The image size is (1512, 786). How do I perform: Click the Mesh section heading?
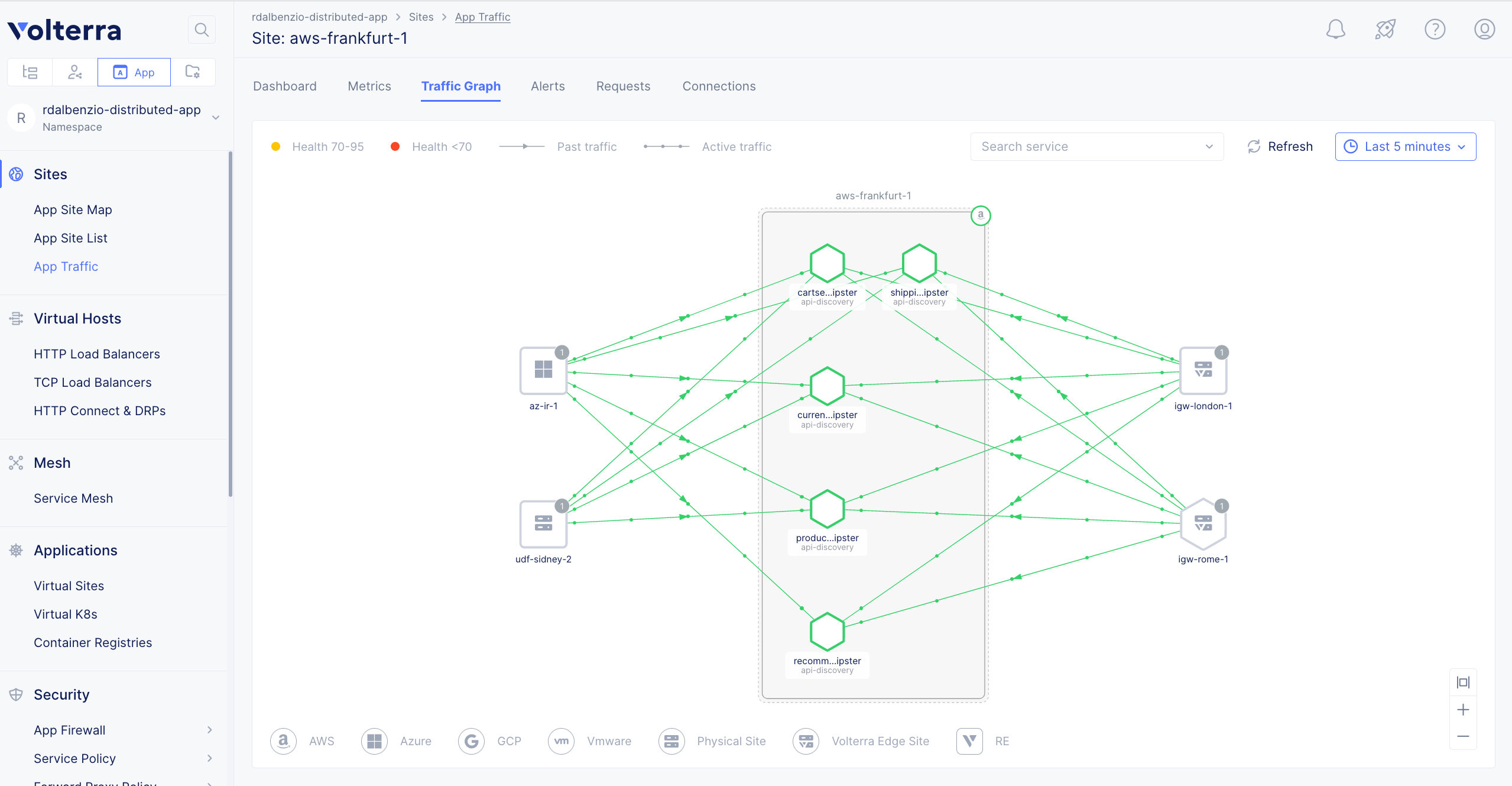(52, 463)
